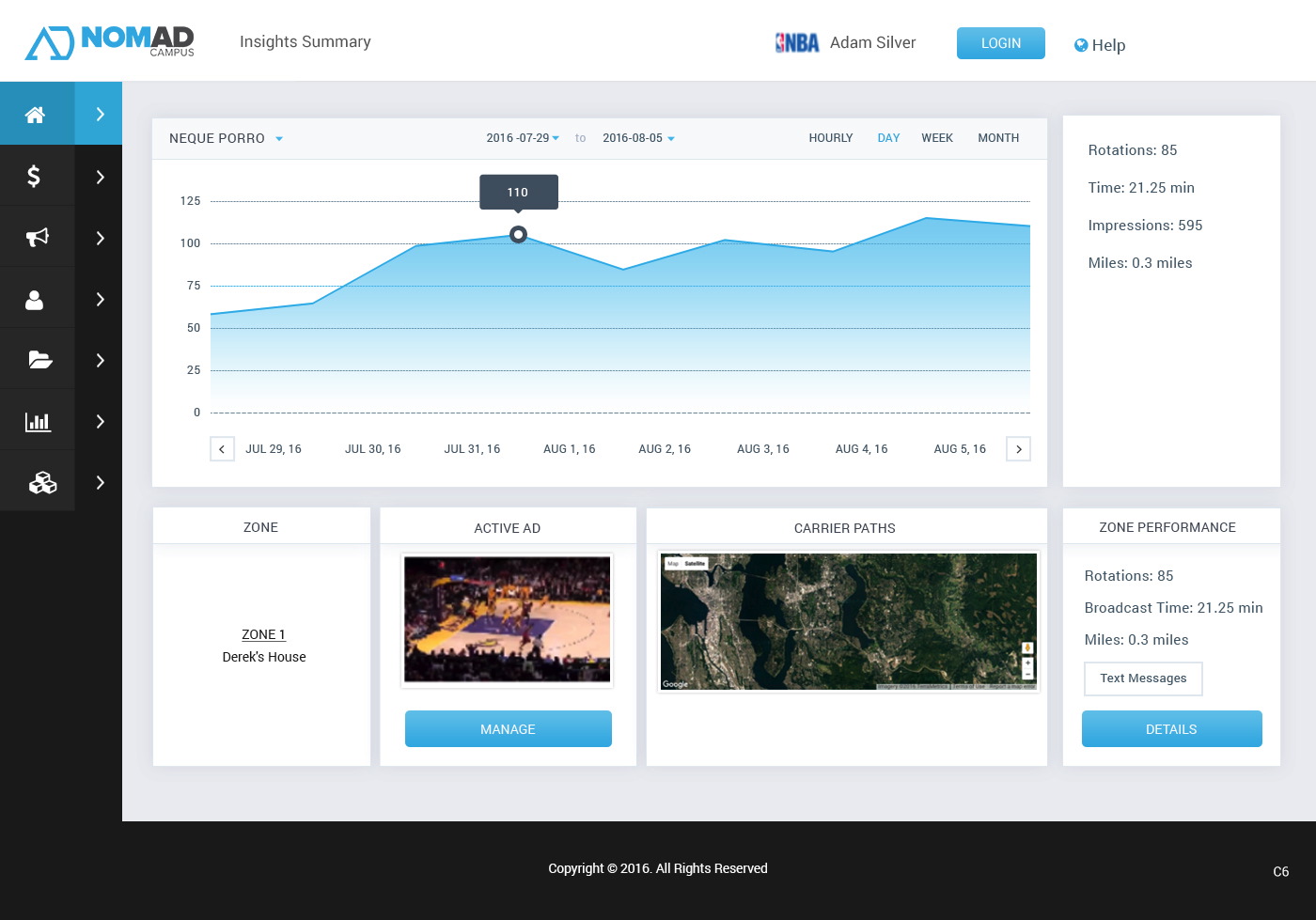
Task: Click the home icon in the sidebar
Action: [36, 114]
